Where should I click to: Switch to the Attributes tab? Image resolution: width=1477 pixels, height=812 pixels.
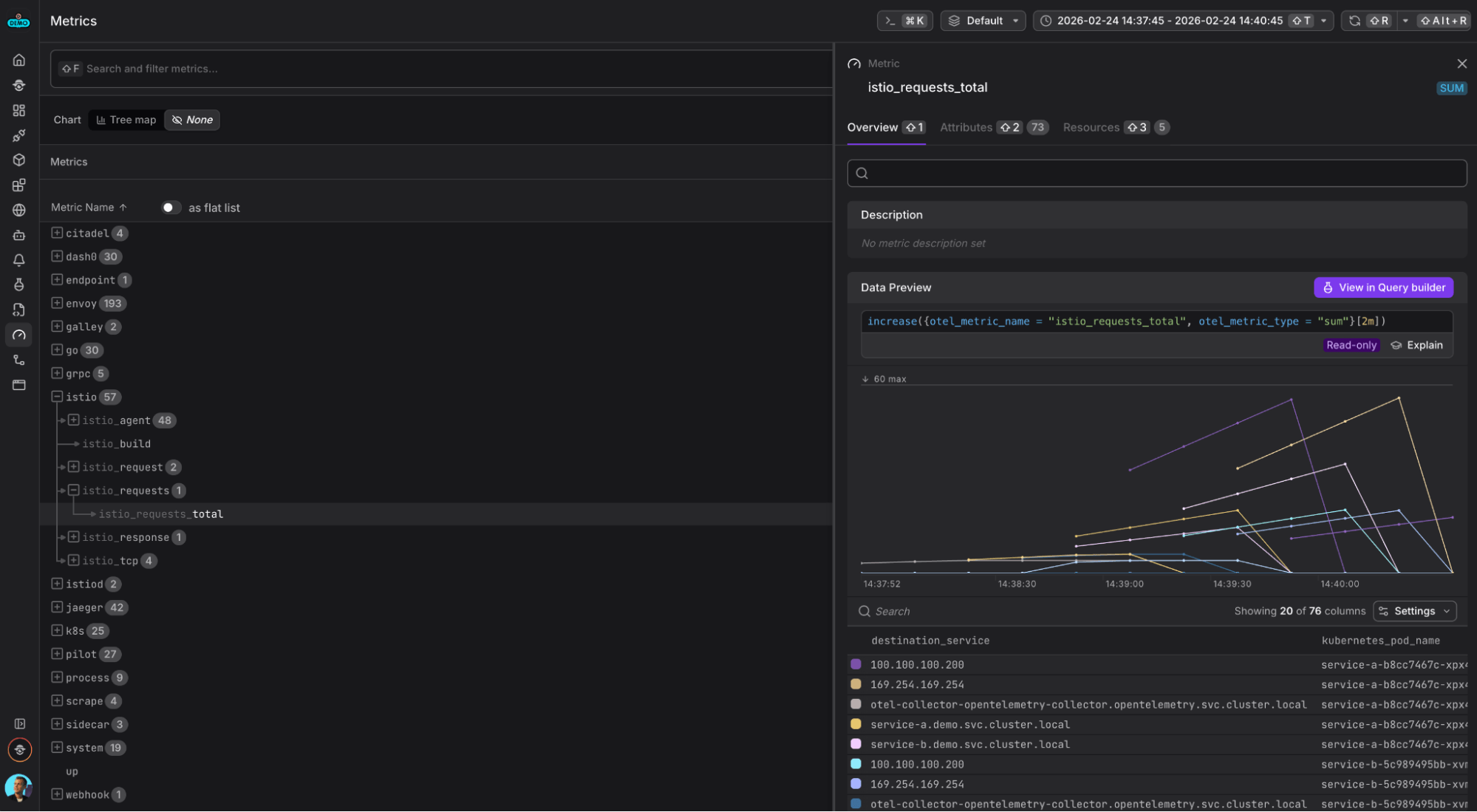click(994, 127)
